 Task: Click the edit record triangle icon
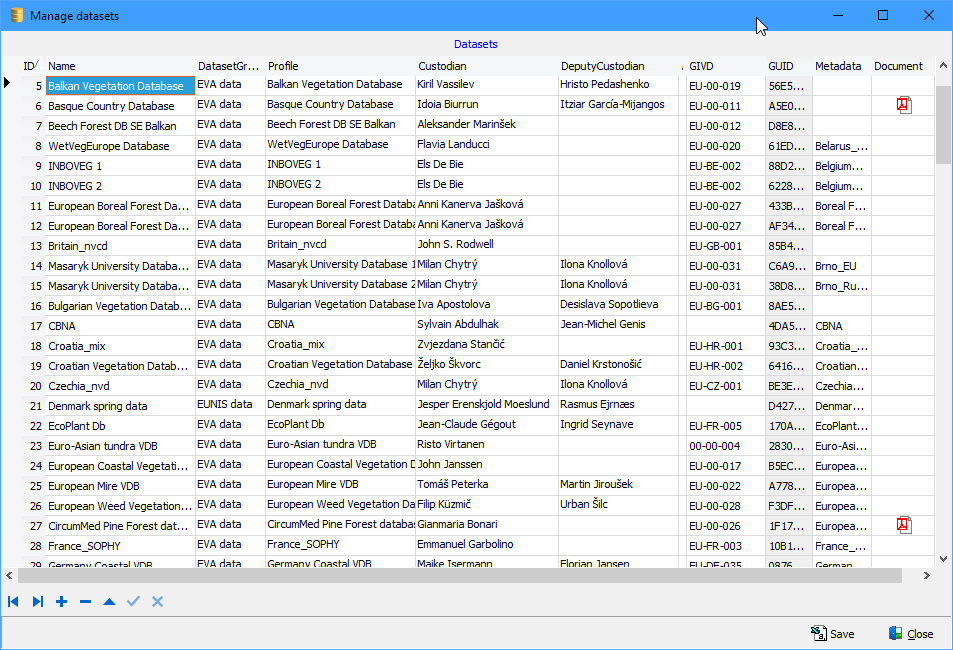tap(109, 602)
